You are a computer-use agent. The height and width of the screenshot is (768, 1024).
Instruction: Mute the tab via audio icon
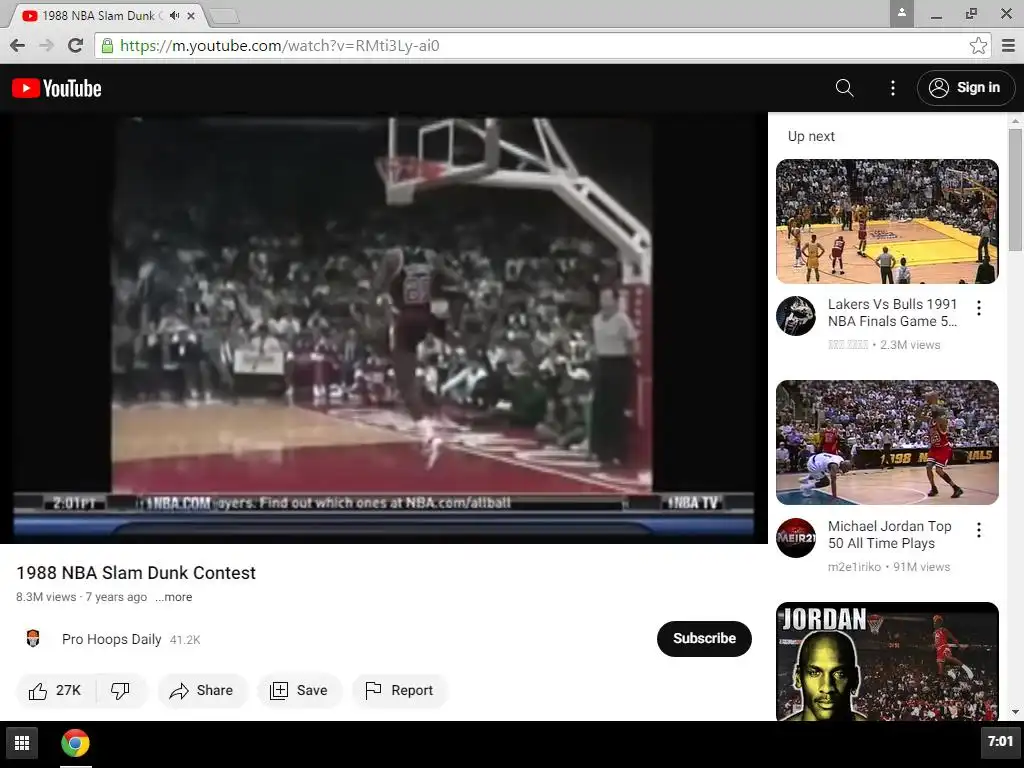(x=174, y=16)
